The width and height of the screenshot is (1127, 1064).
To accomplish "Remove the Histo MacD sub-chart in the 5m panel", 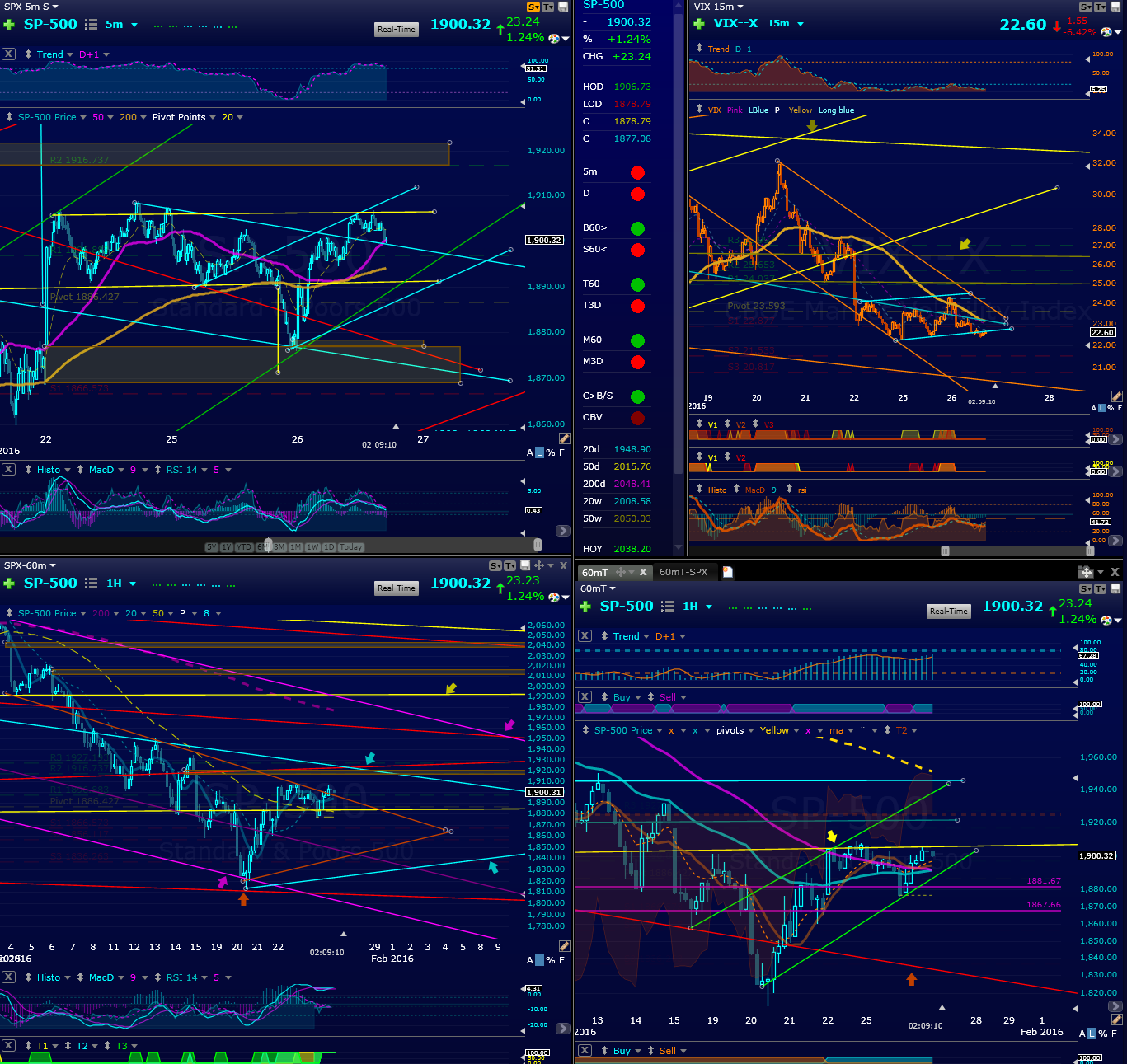I will point(8,470).
